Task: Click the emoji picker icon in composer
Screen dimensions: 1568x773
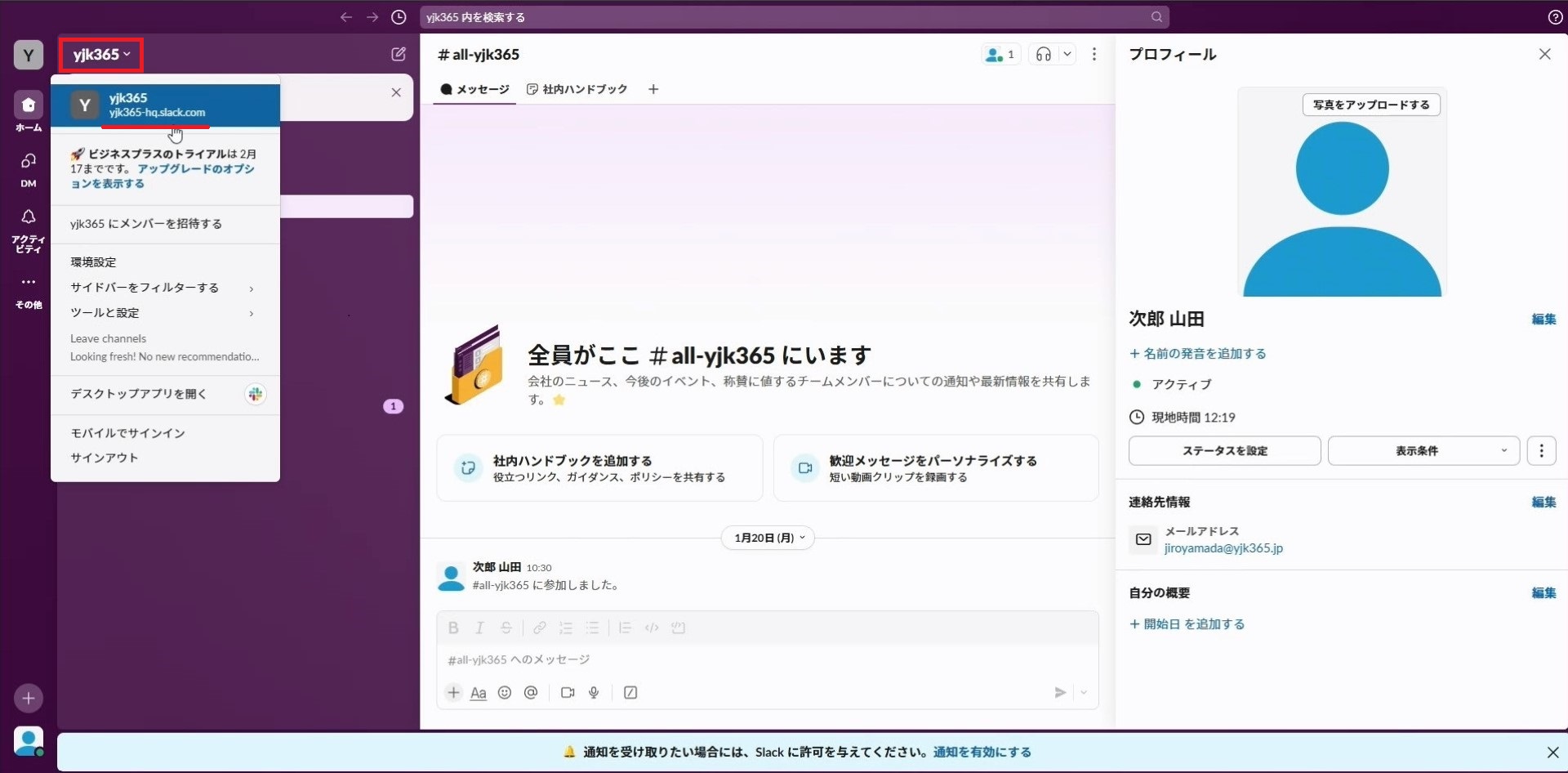Action: 505,693
